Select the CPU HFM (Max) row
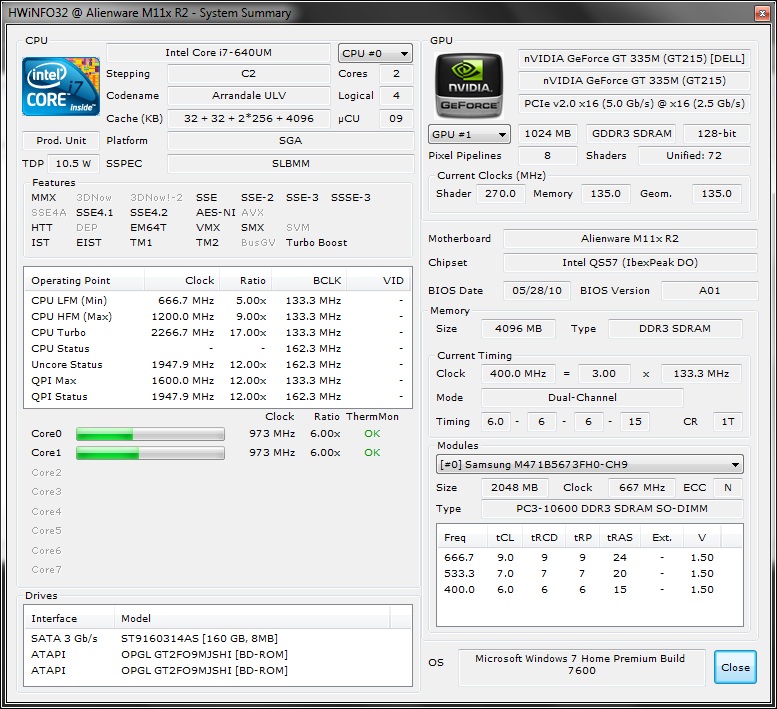Image resolution: width=777 pixels, height=709 pixels. pyautogui.click(x=218, y=317)
